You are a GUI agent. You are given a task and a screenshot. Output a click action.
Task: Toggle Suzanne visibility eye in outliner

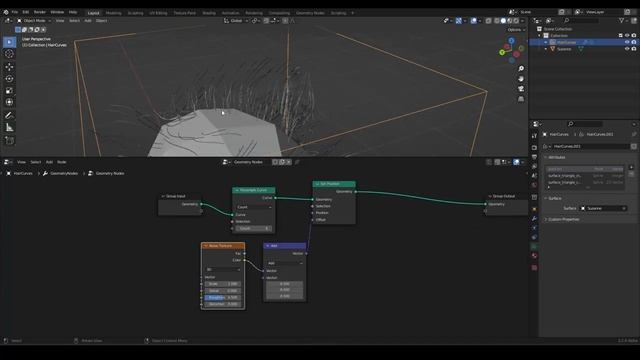[627, 49]
